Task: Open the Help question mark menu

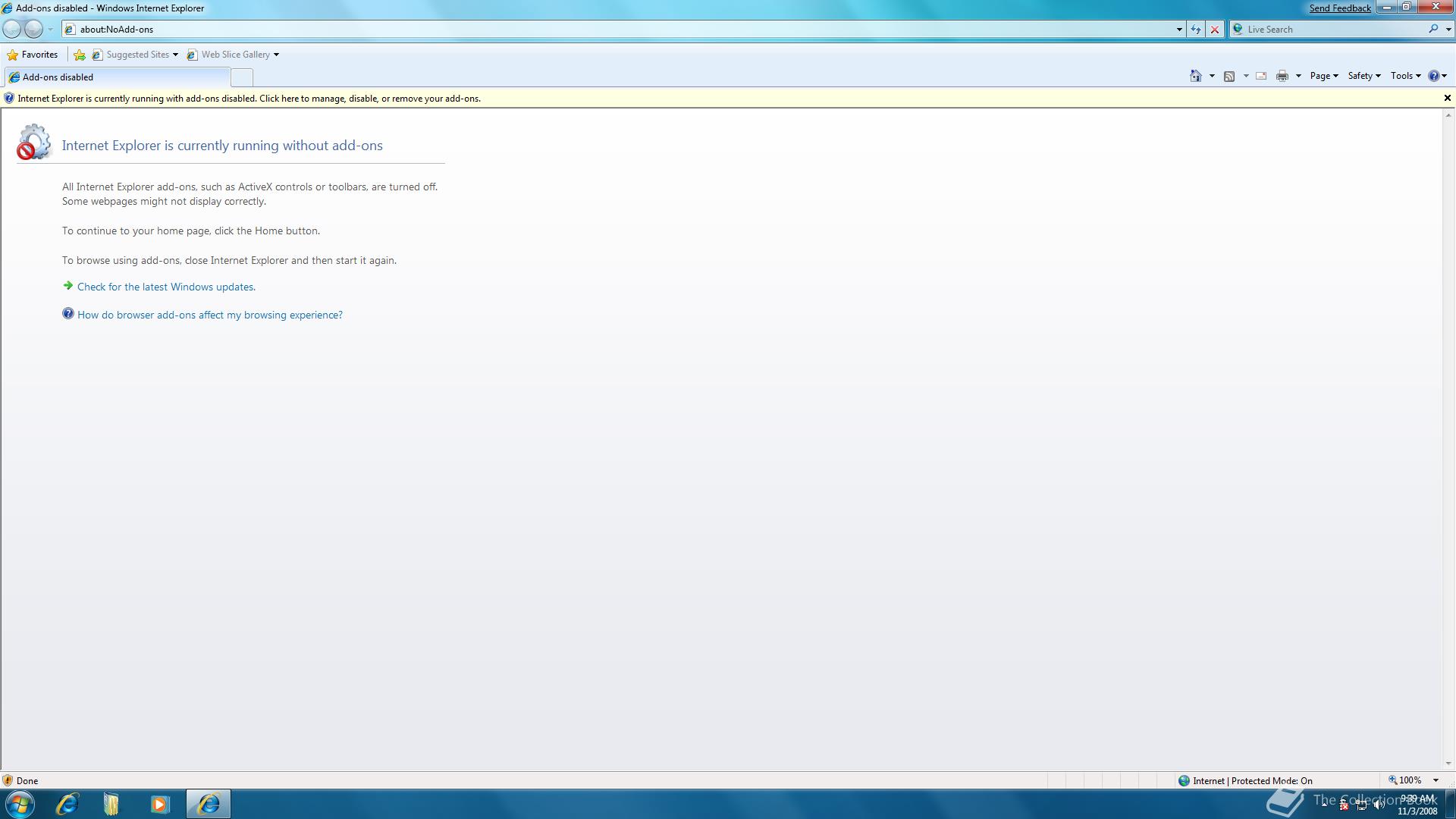Action: click(1438, 76)
